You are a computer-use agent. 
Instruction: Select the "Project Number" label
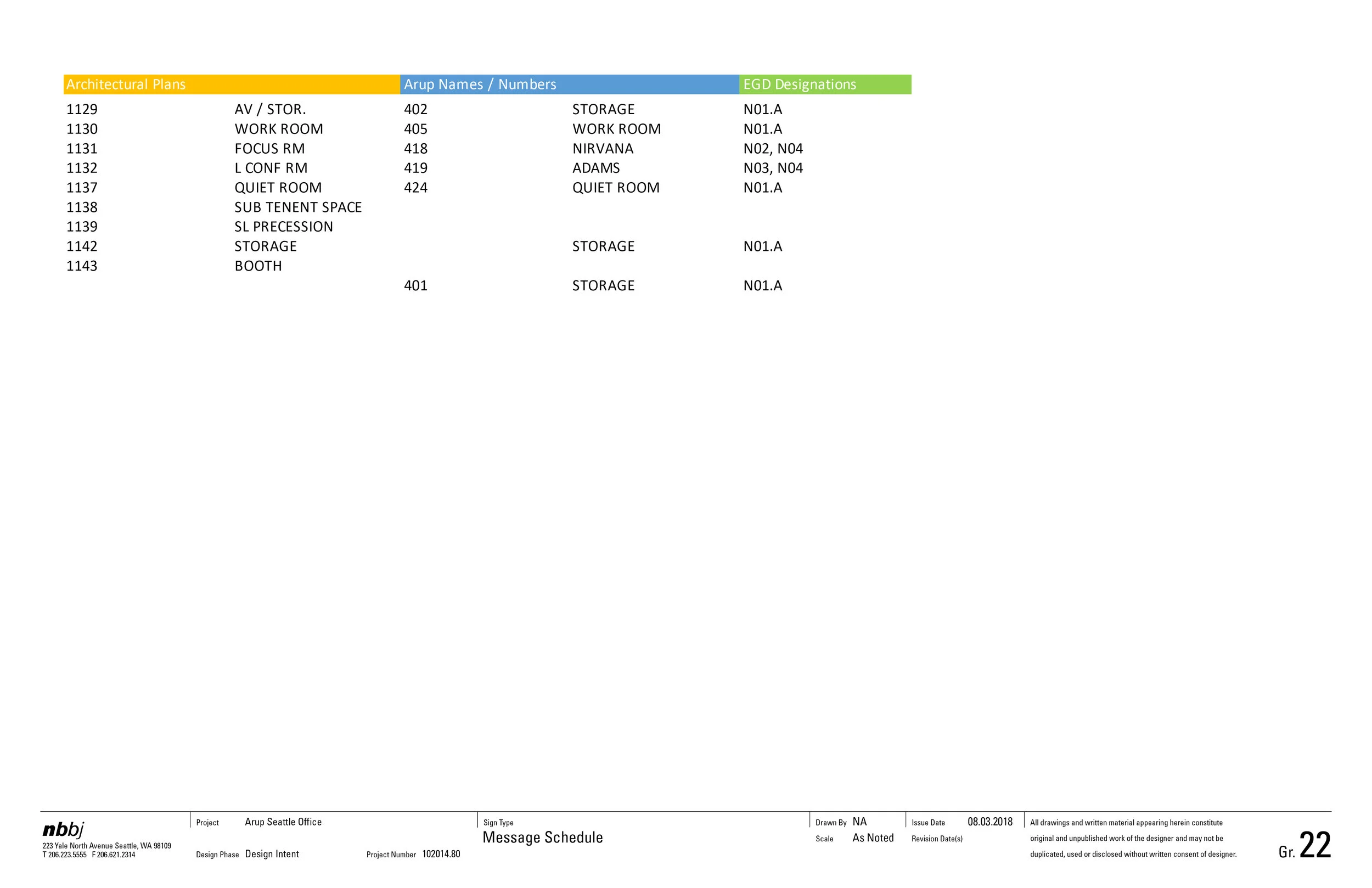coord(391,855)
